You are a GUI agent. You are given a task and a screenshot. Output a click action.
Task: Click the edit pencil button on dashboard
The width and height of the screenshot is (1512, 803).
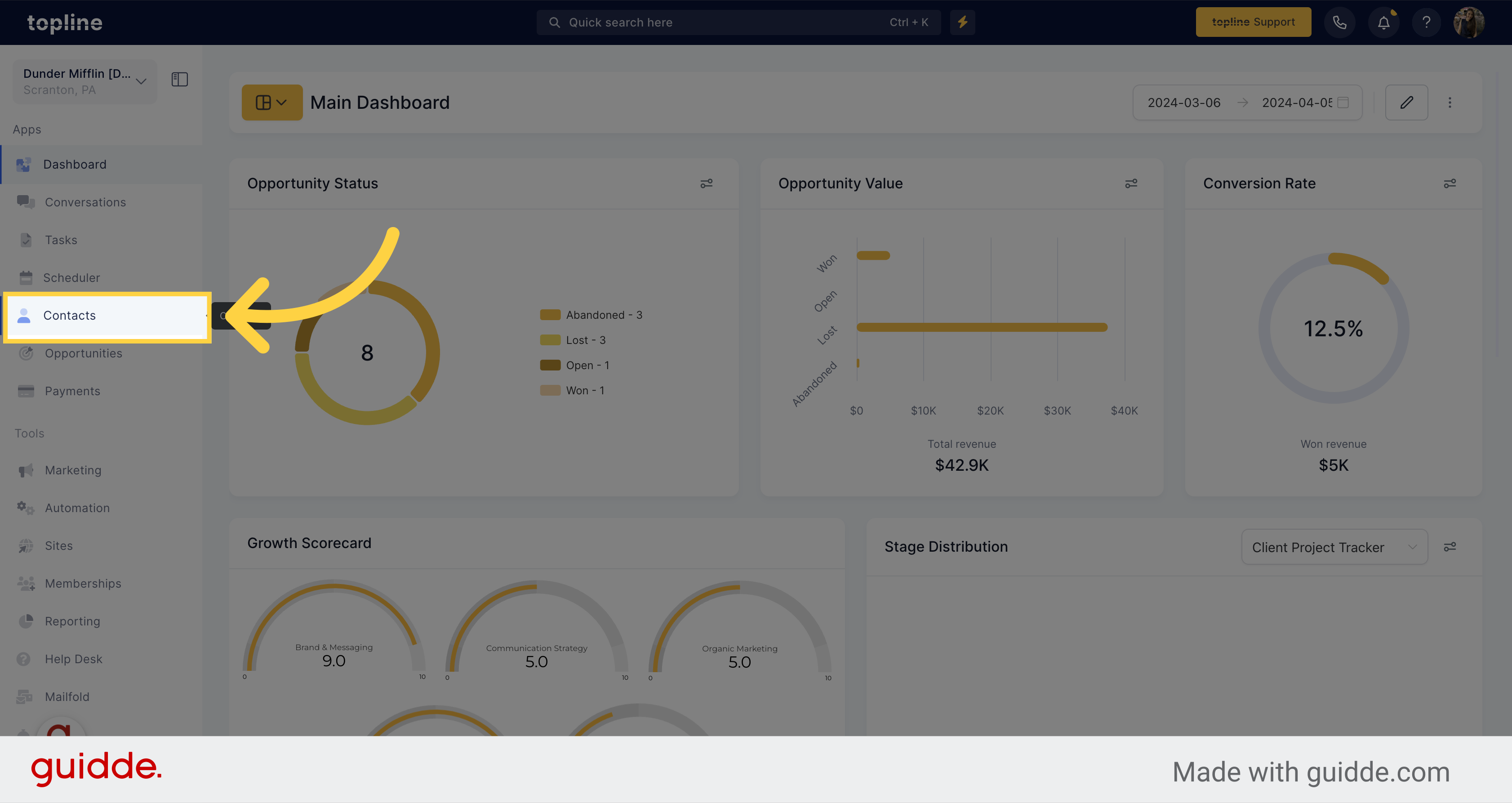tap(1407, 102)
